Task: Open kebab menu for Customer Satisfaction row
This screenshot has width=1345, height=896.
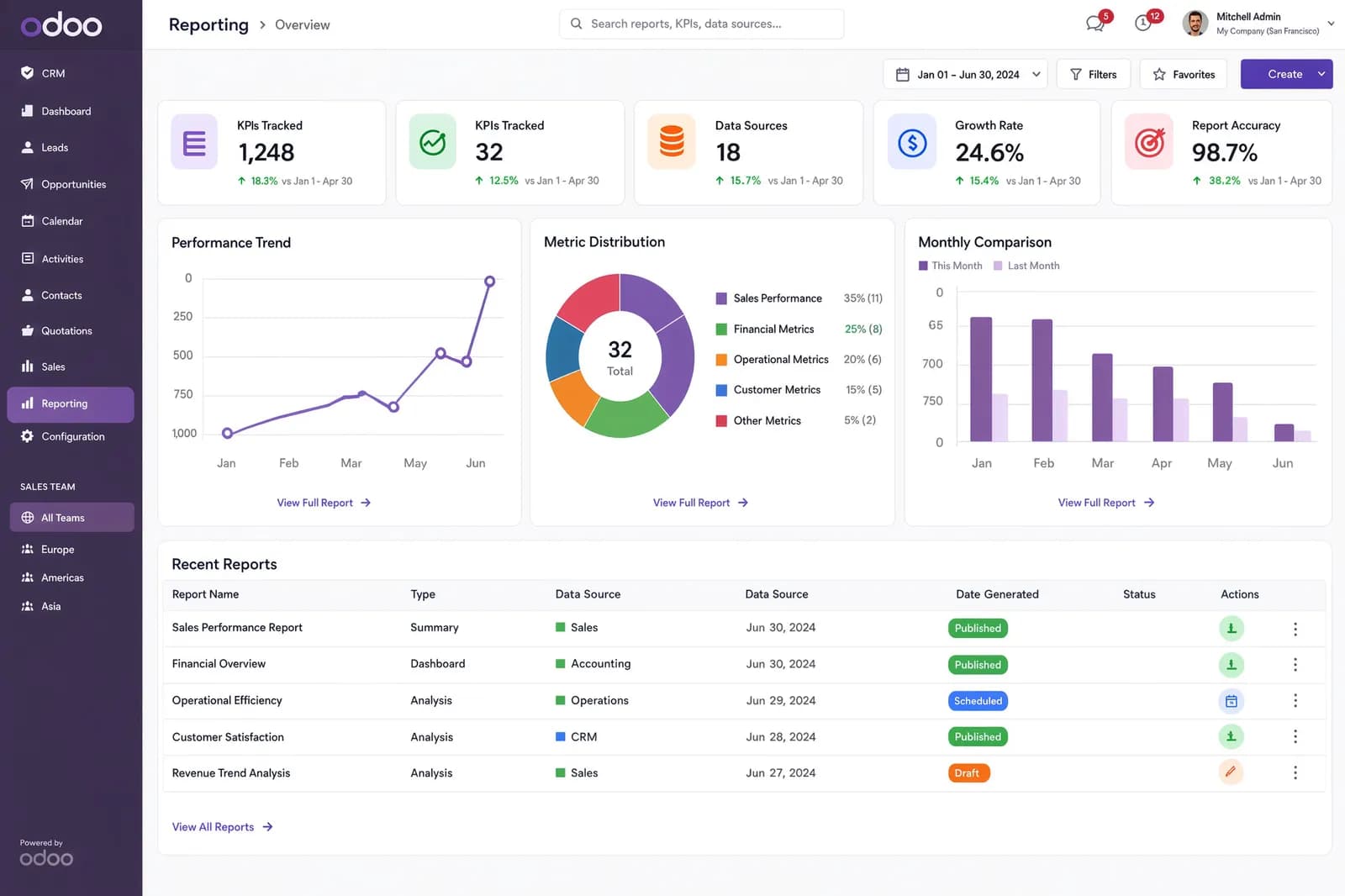Action: click(1295, 737)
